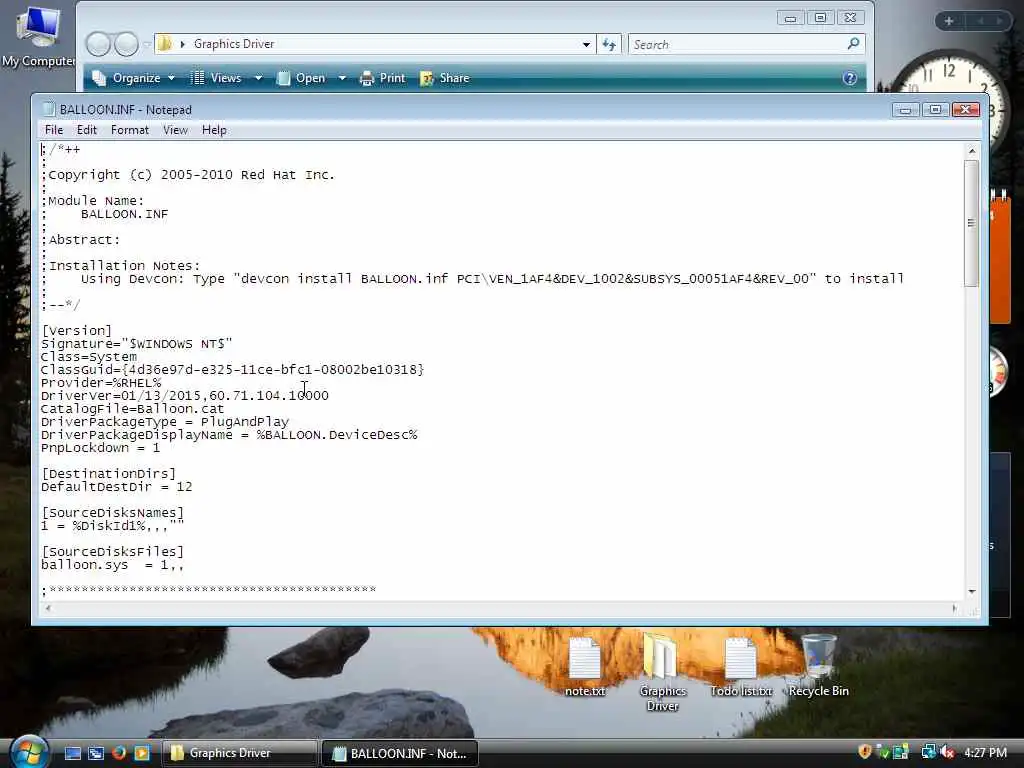Click the Notepad vertical scrollbar thumb

coord(972,223)
